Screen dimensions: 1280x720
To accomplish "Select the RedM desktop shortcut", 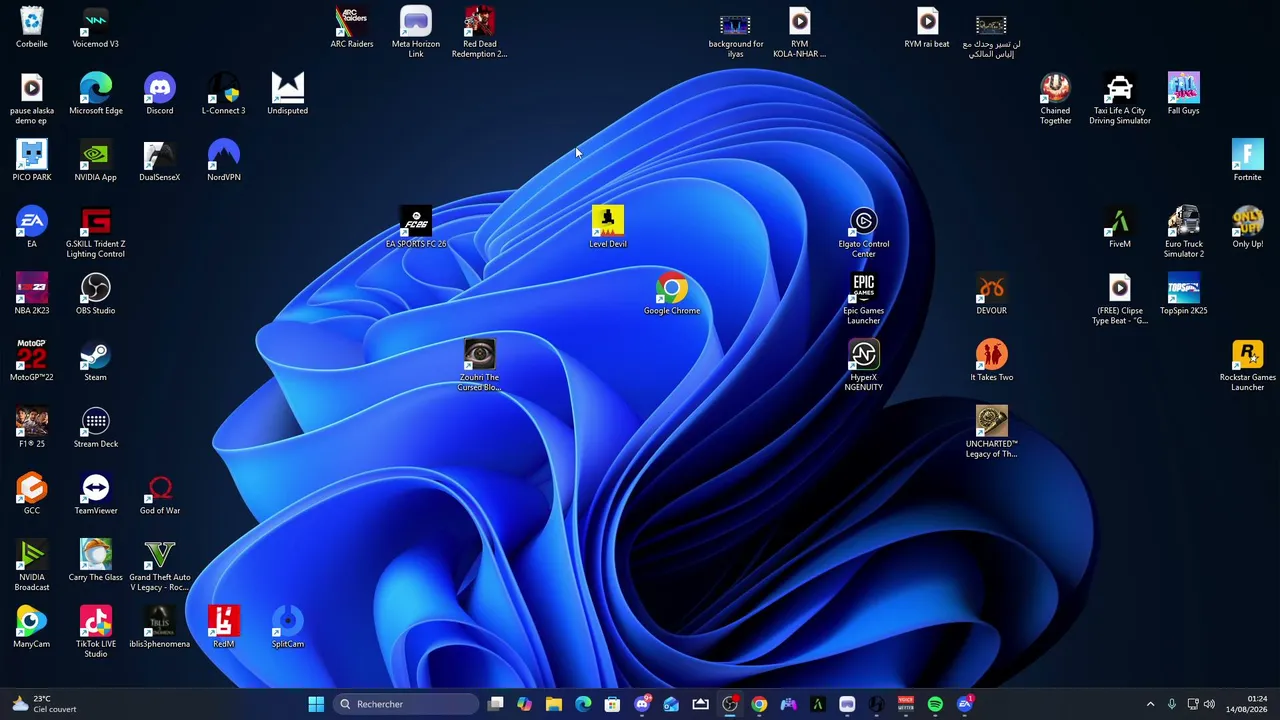I will 224,628.
